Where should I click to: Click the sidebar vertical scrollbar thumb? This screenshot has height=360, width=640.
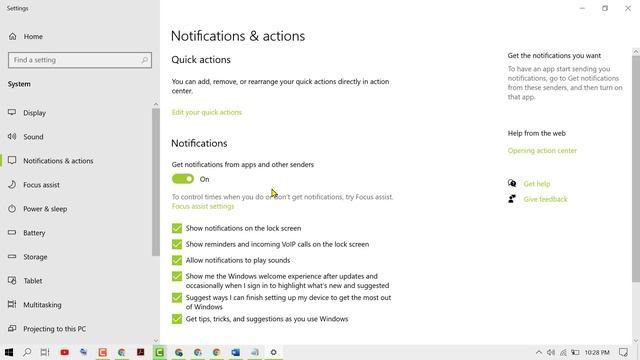tap(156, 182)
